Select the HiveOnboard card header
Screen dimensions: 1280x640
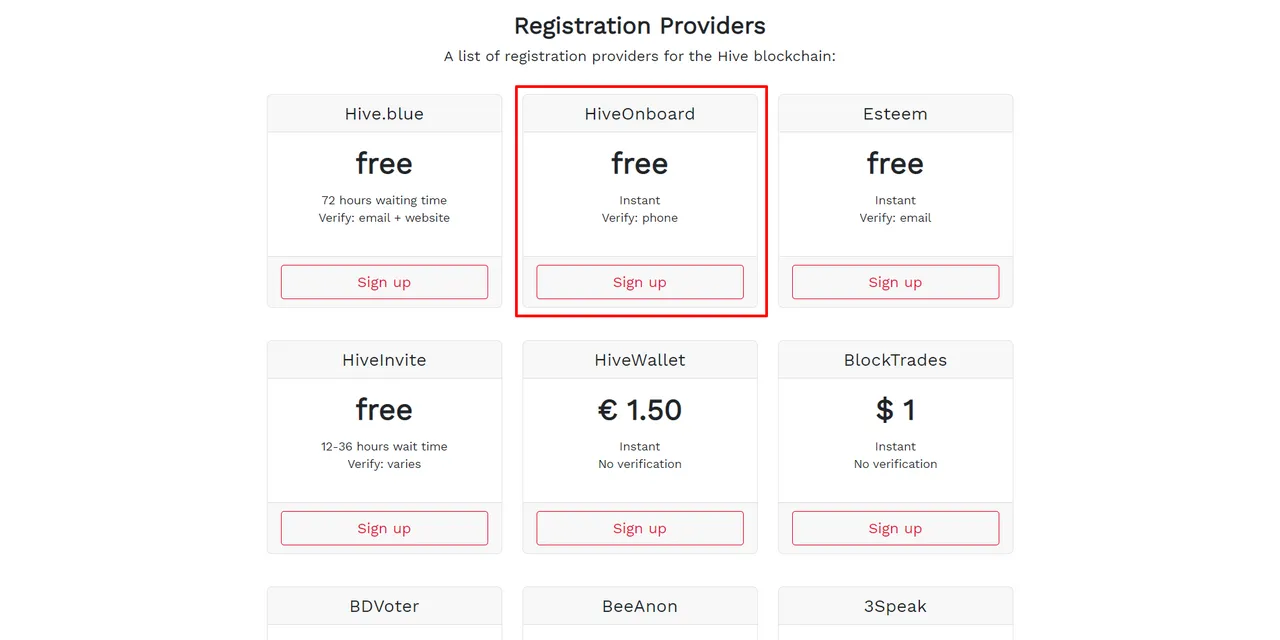pos(640,114)
